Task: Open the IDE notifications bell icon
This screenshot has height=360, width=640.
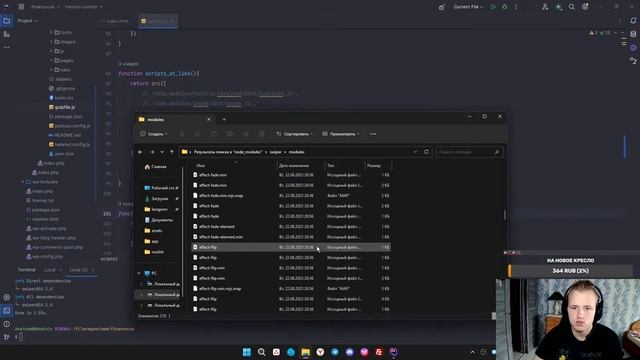Action: coord(633,21)
